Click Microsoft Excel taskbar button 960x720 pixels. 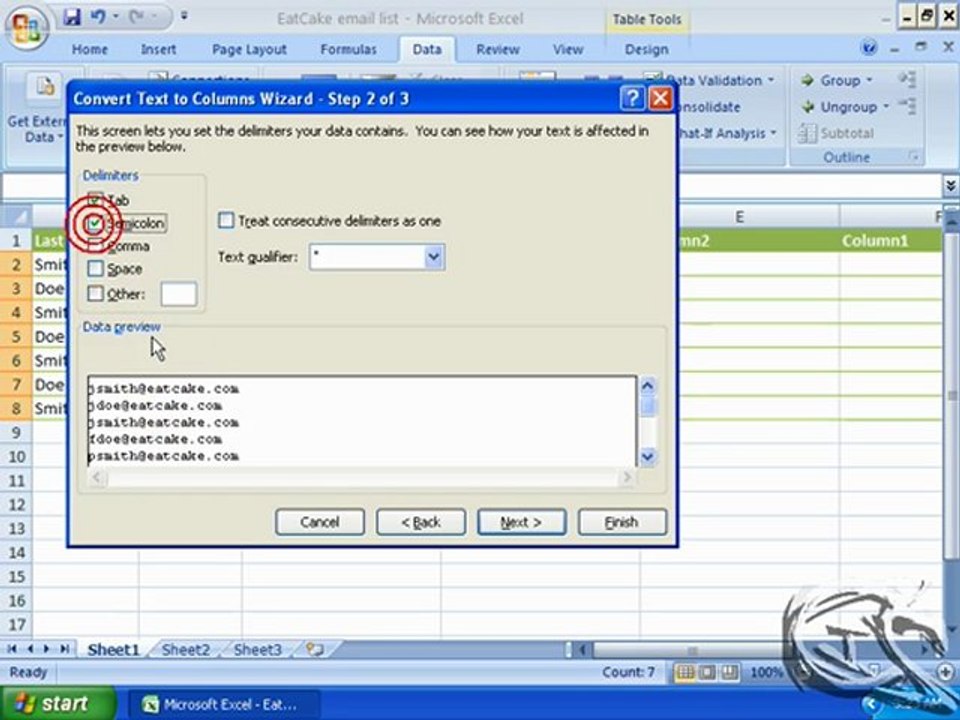click(x=223, y=704)
